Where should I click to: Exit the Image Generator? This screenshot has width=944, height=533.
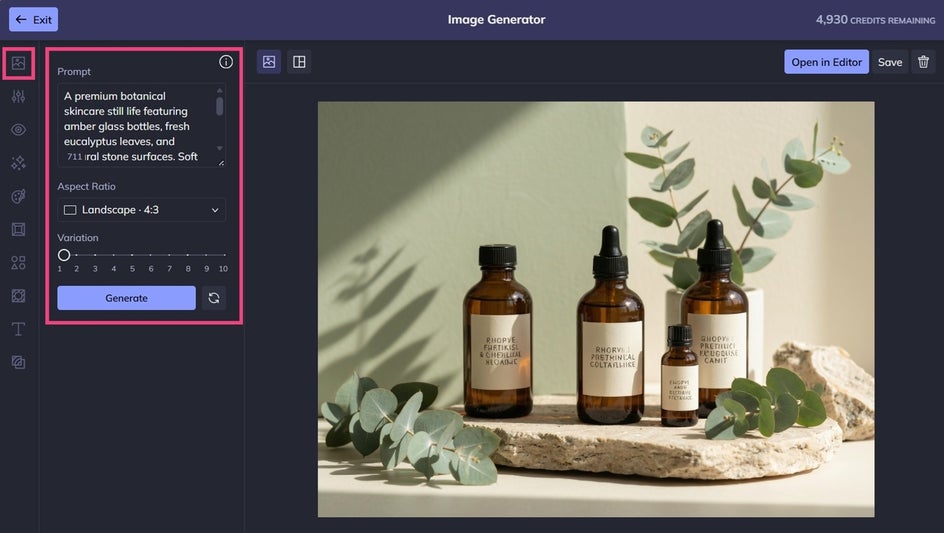[33, 19]
